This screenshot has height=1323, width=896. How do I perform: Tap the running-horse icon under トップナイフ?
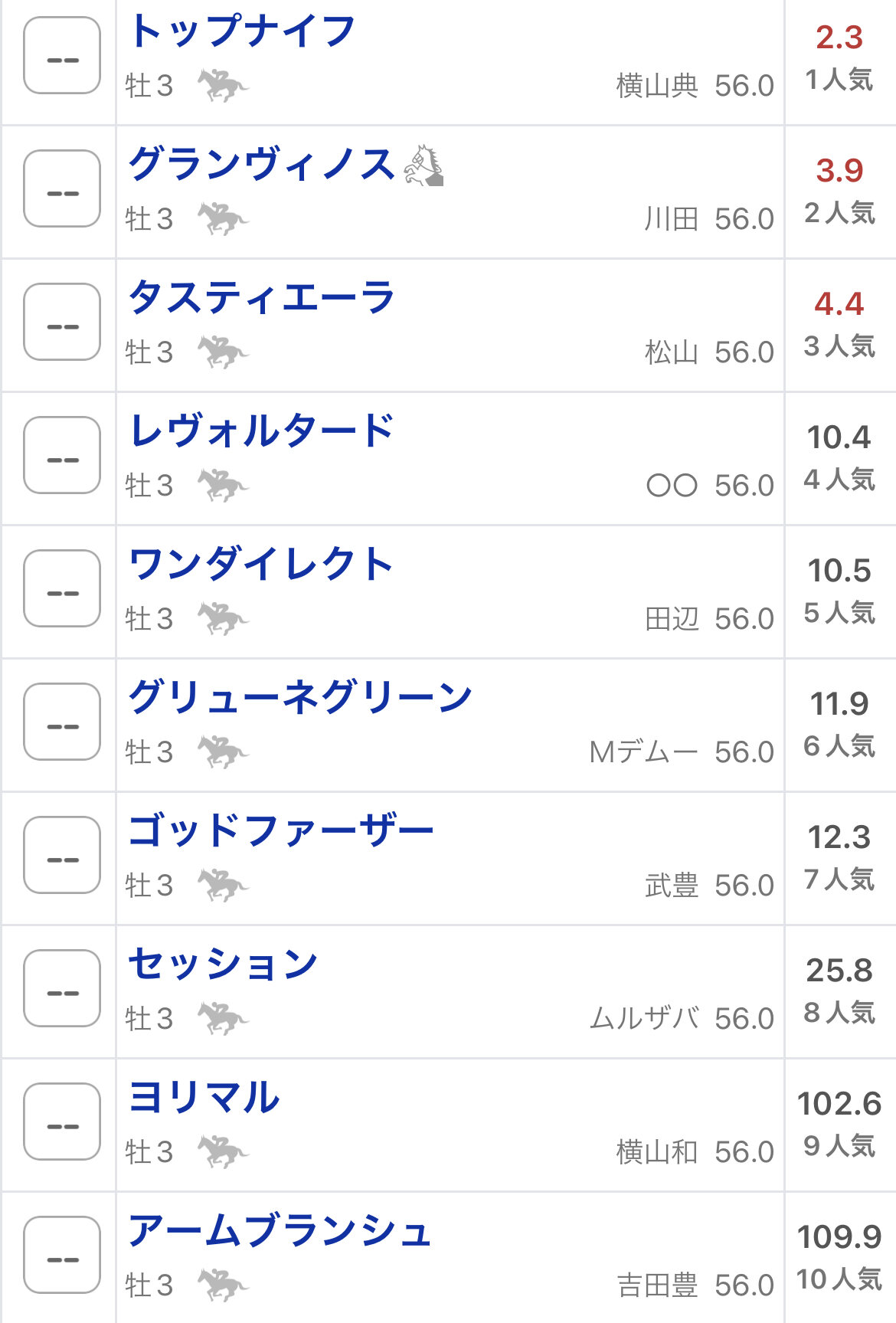(x=223, y=85)
